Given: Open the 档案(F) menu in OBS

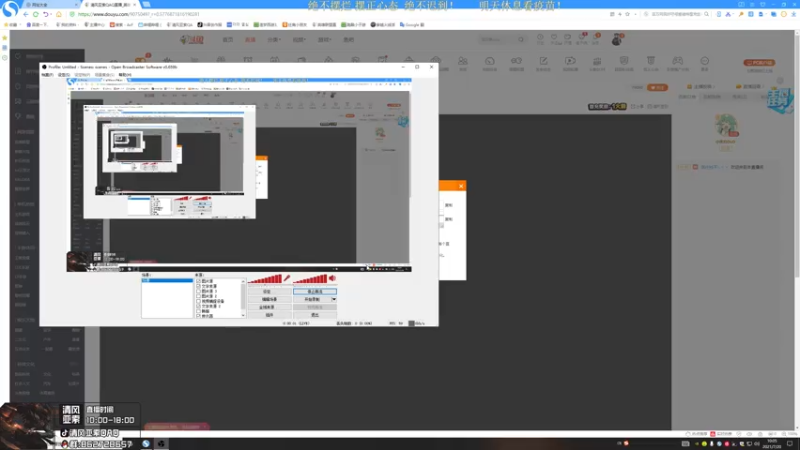Looking at the screenshot, I should pos(47,75).
